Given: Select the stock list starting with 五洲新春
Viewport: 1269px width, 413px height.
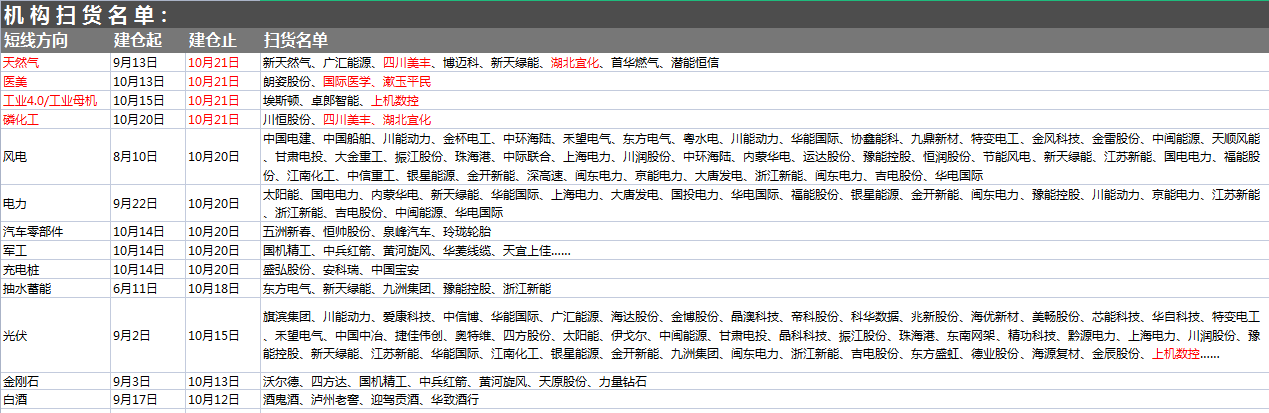Looking at the screenshot, I should coord(764,232).
